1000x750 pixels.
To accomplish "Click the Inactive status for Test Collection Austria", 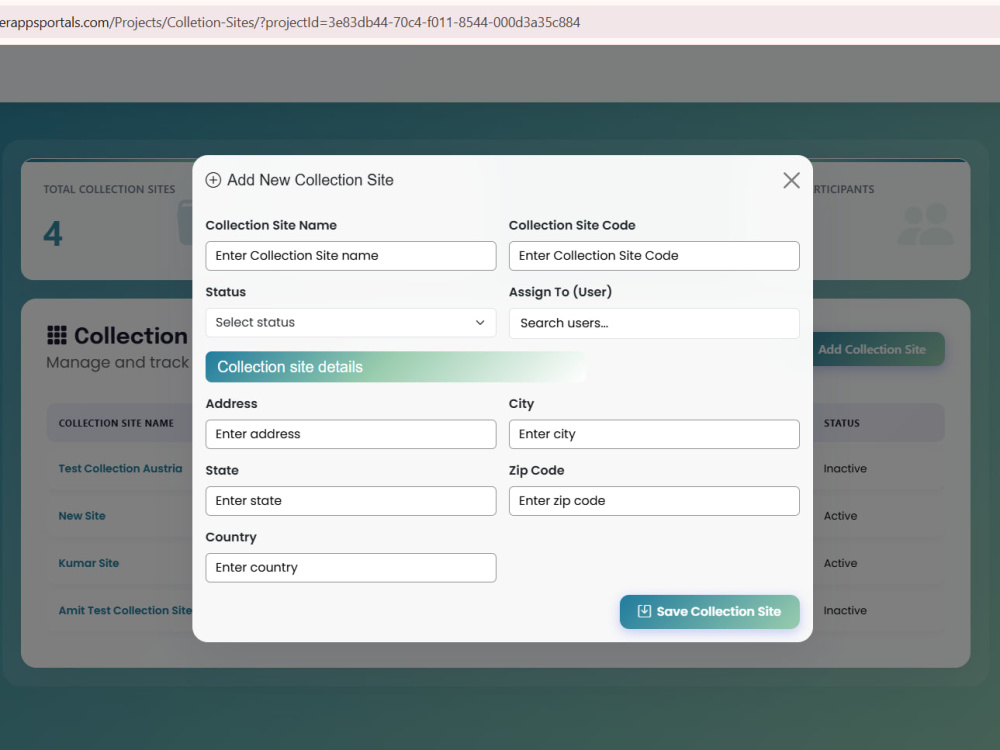I will (845, 469).
